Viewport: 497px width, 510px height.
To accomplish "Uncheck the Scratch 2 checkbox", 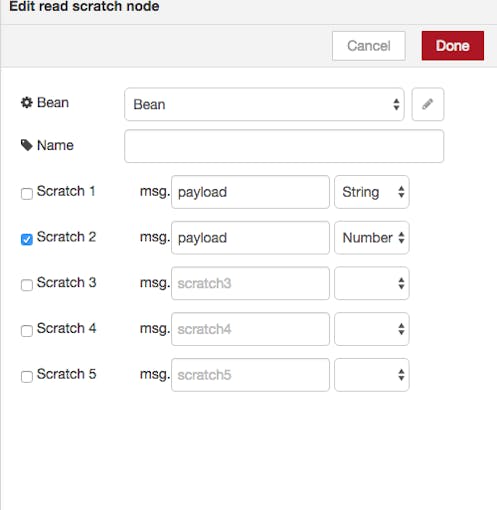I will click(27, 239).
